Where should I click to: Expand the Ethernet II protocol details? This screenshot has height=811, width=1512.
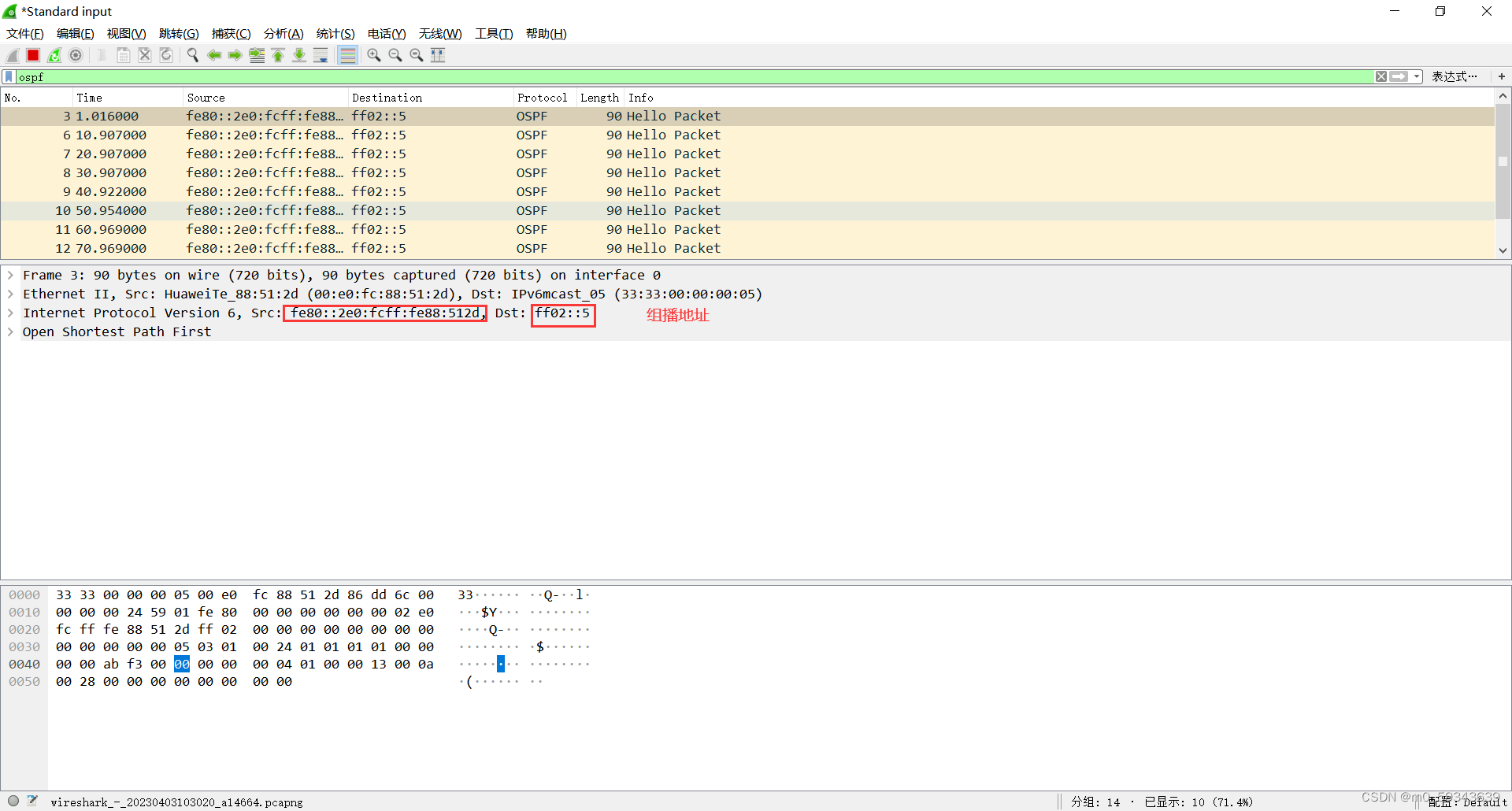[x=10, y=294]
